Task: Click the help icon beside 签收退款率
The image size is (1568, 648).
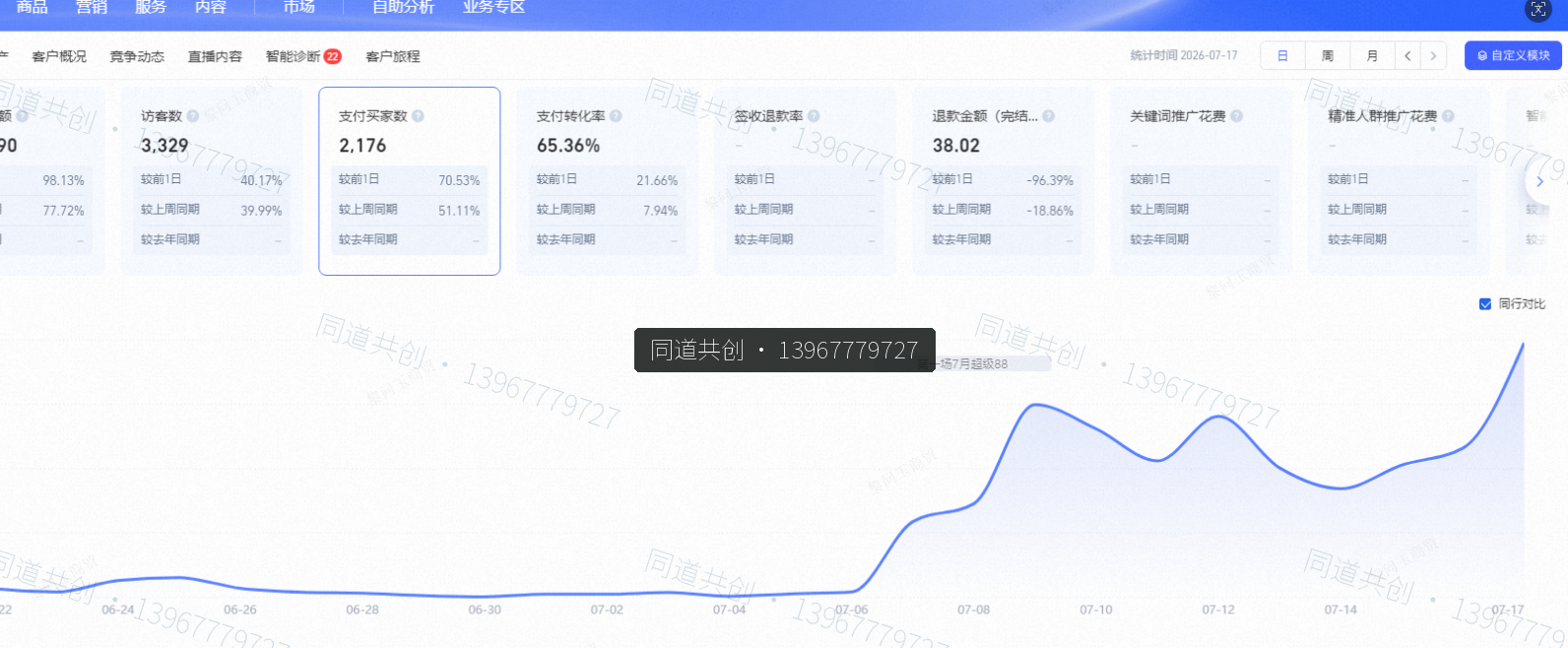Action: tap(814, 116)
